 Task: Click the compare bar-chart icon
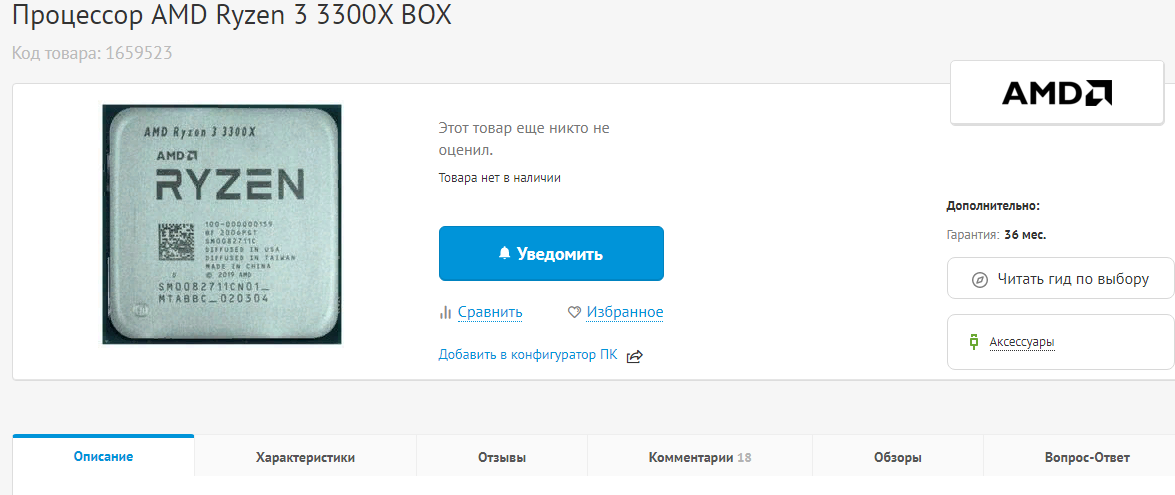445,312
